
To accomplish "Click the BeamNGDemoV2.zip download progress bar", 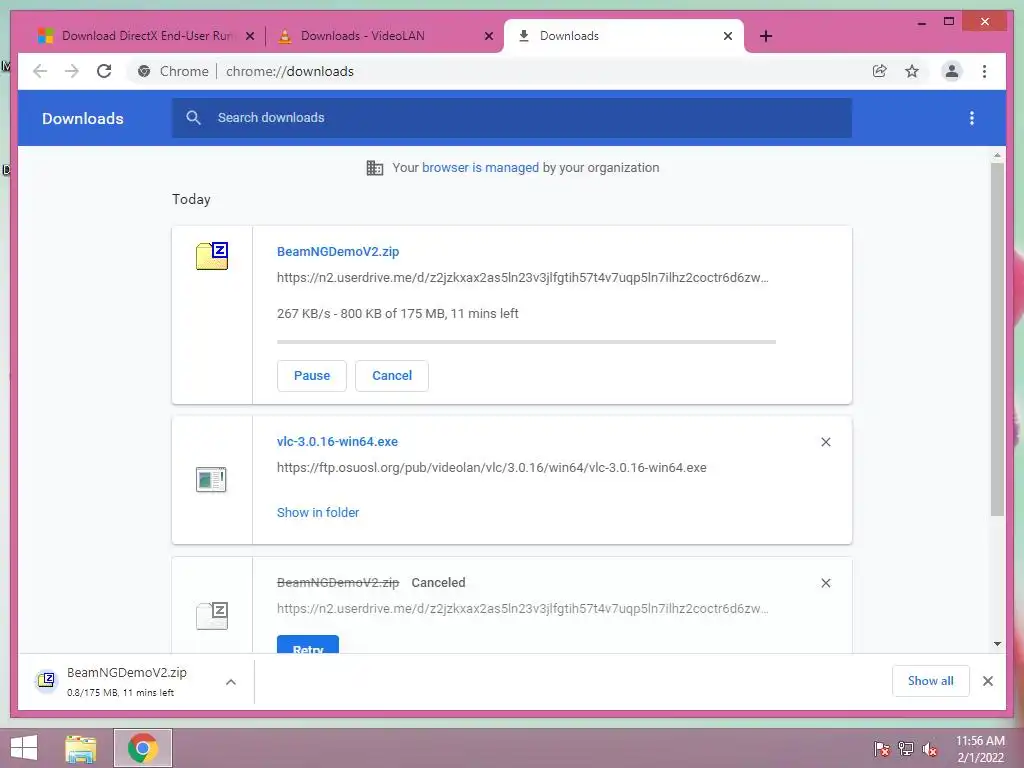I will [526, 342].
